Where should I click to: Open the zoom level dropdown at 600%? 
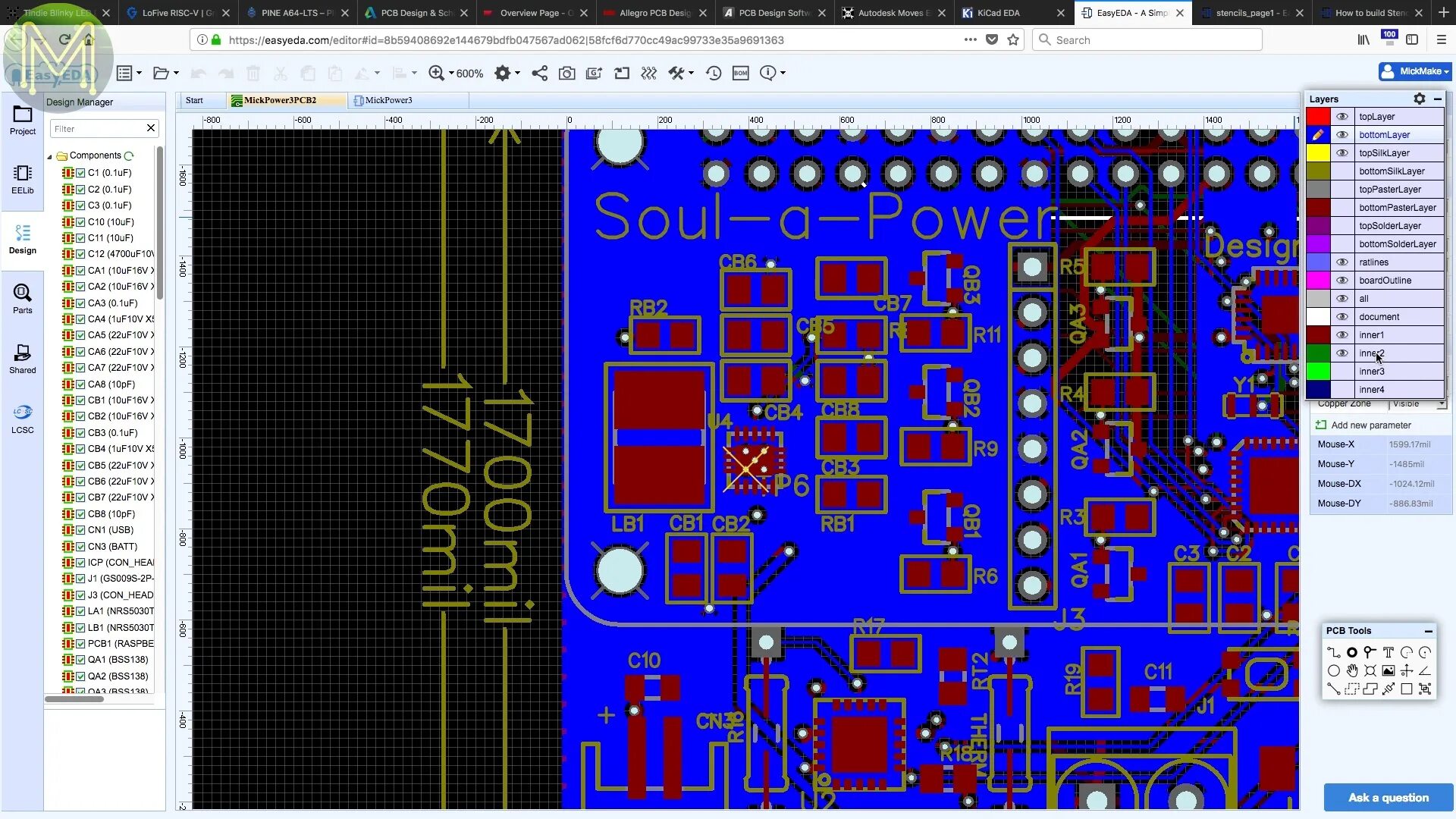click(x=451, y=74)
